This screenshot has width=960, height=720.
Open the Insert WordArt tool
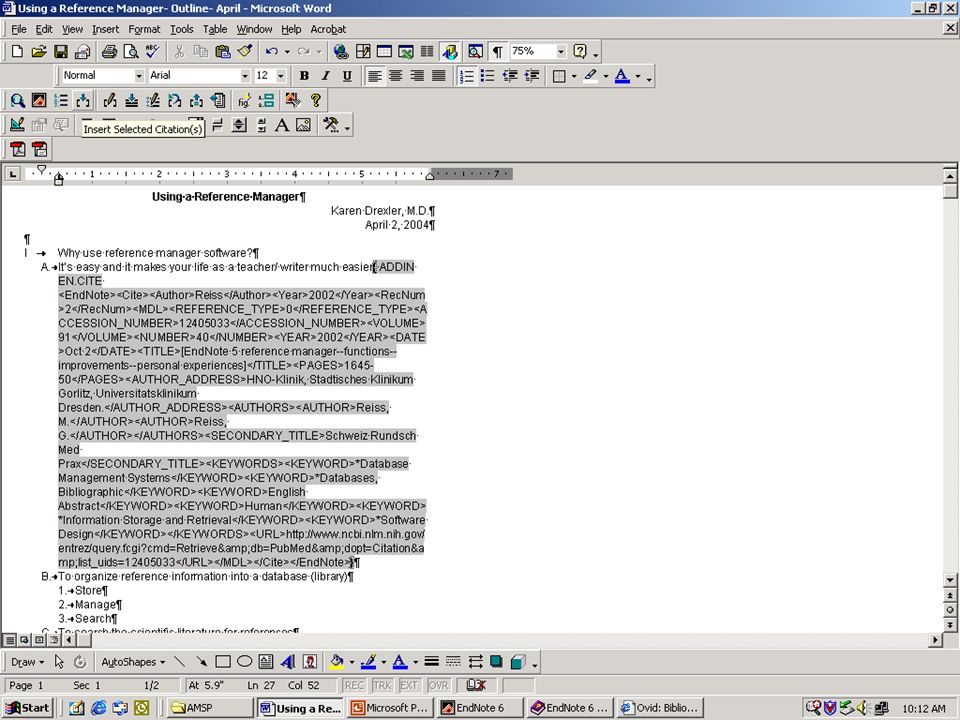click(287, 662)
